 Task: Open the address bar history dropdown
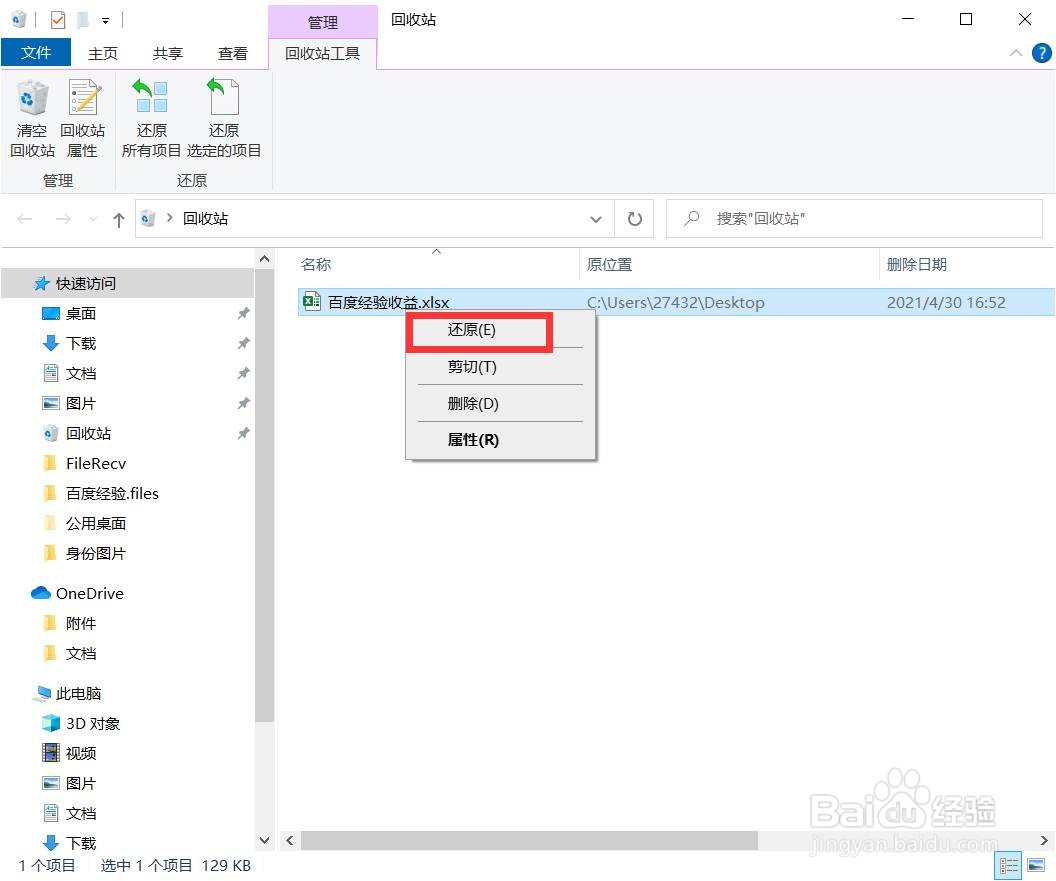597,219
